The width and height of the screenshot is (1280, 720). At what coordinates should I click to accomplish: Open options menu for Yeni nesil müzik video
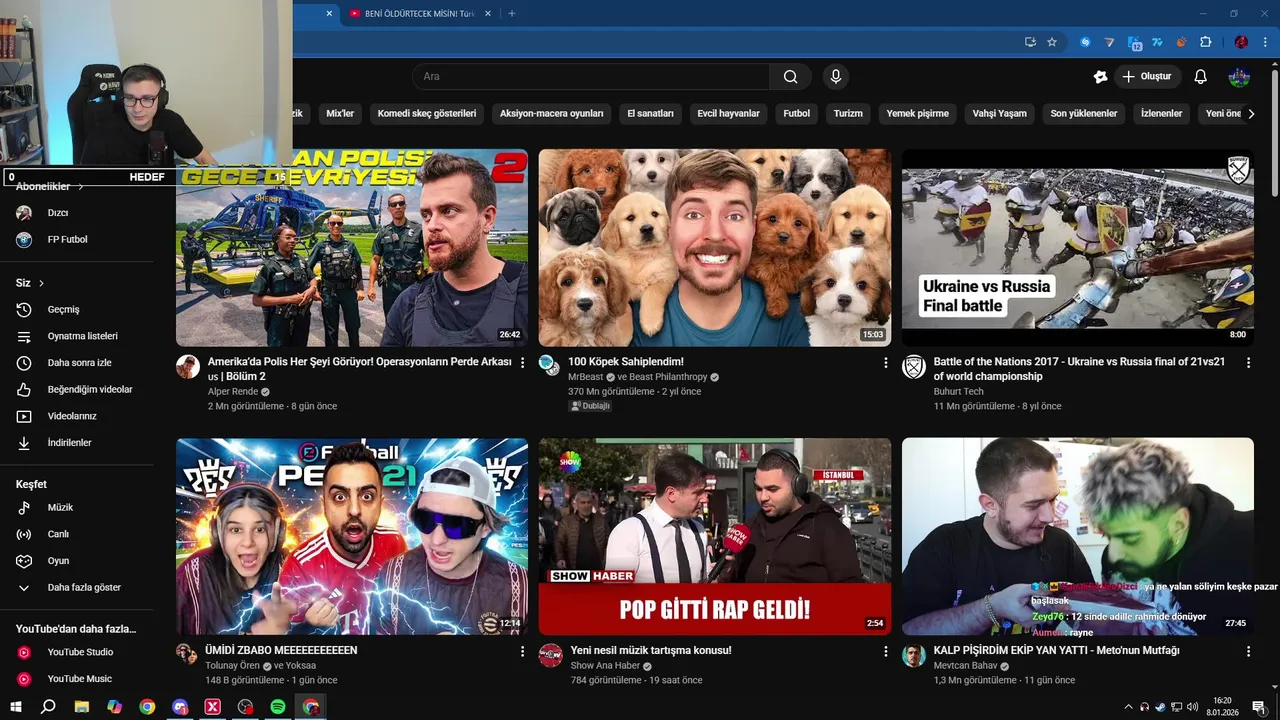pos(885,651)
